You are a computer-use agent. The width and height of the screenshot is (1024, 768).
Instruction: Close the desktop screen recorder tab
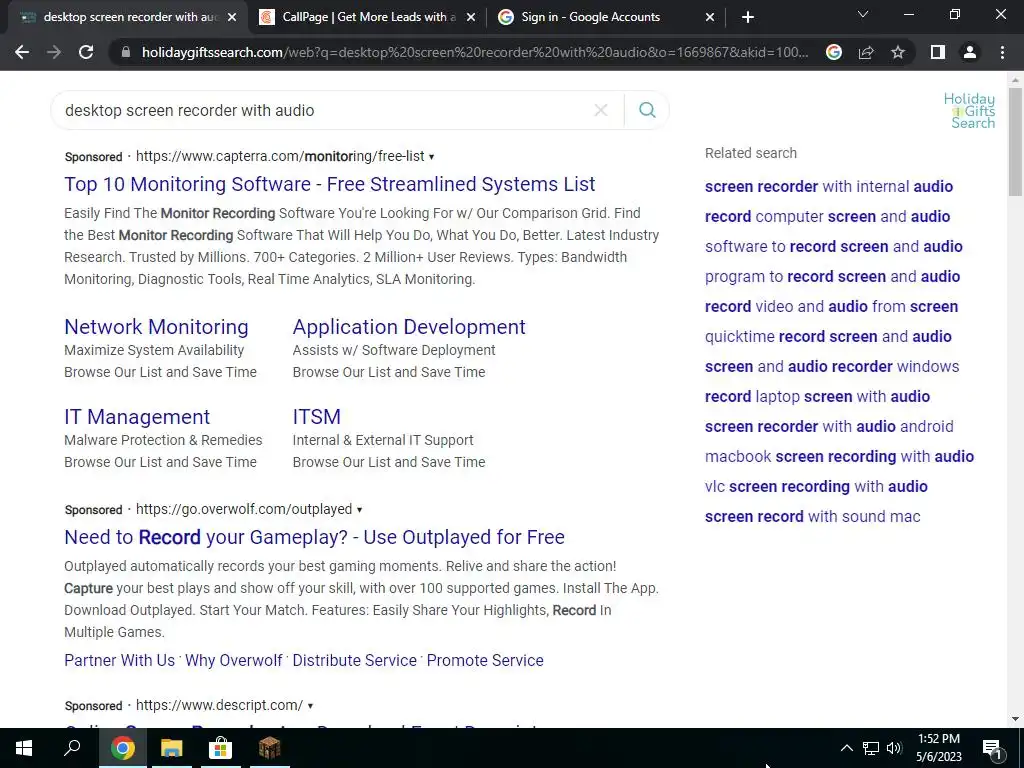tap(232, 17)
